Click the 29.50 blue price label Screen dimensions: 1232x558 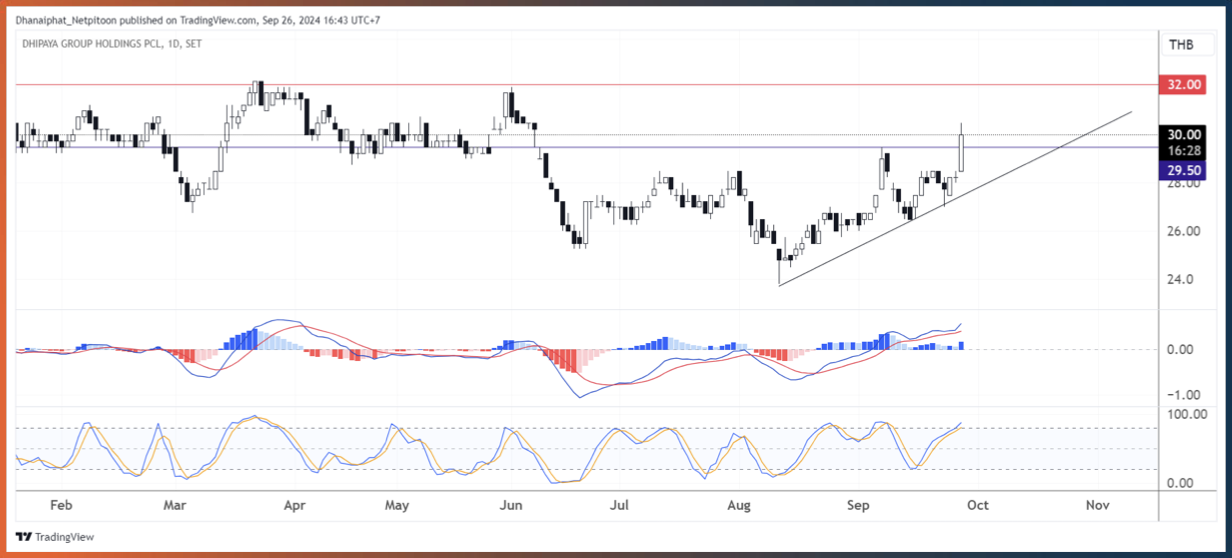(1184, 170)
